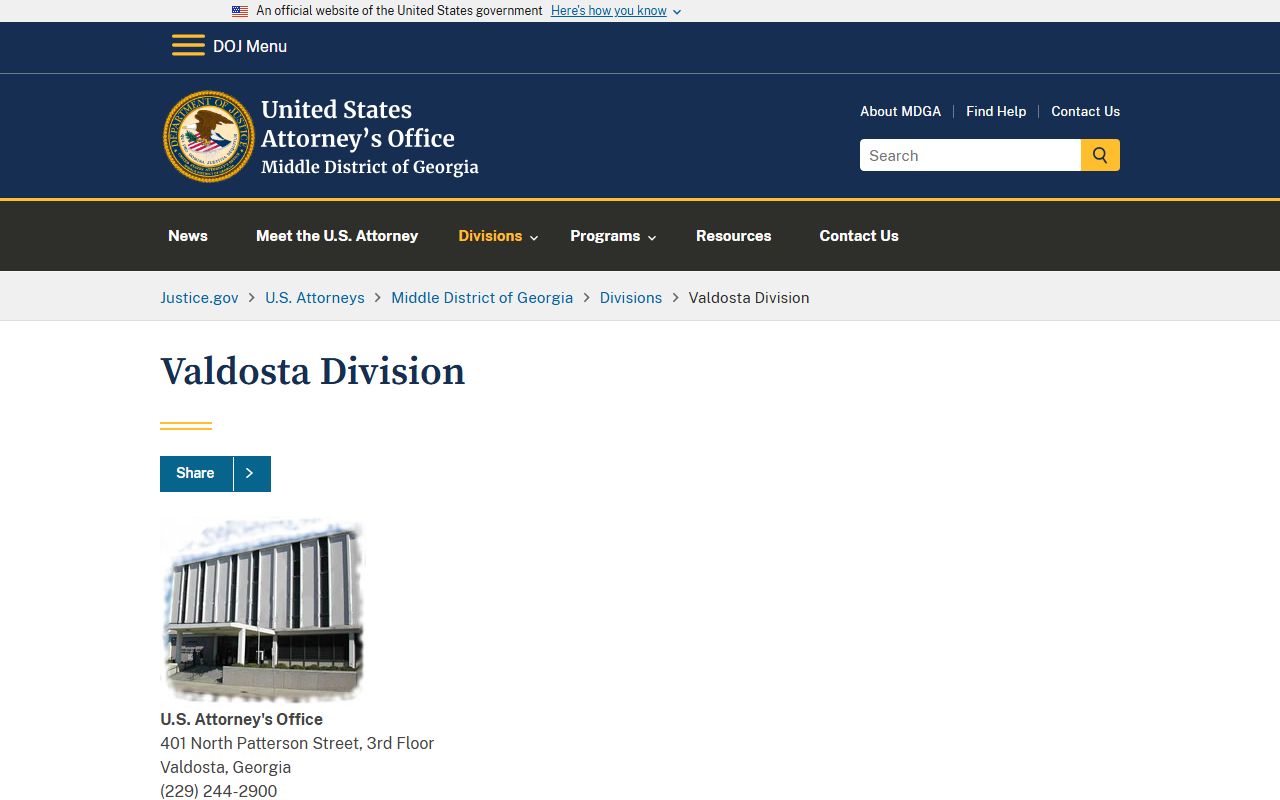Expand the Programs dropdown chevron
1280x800 pixels.
652,237
